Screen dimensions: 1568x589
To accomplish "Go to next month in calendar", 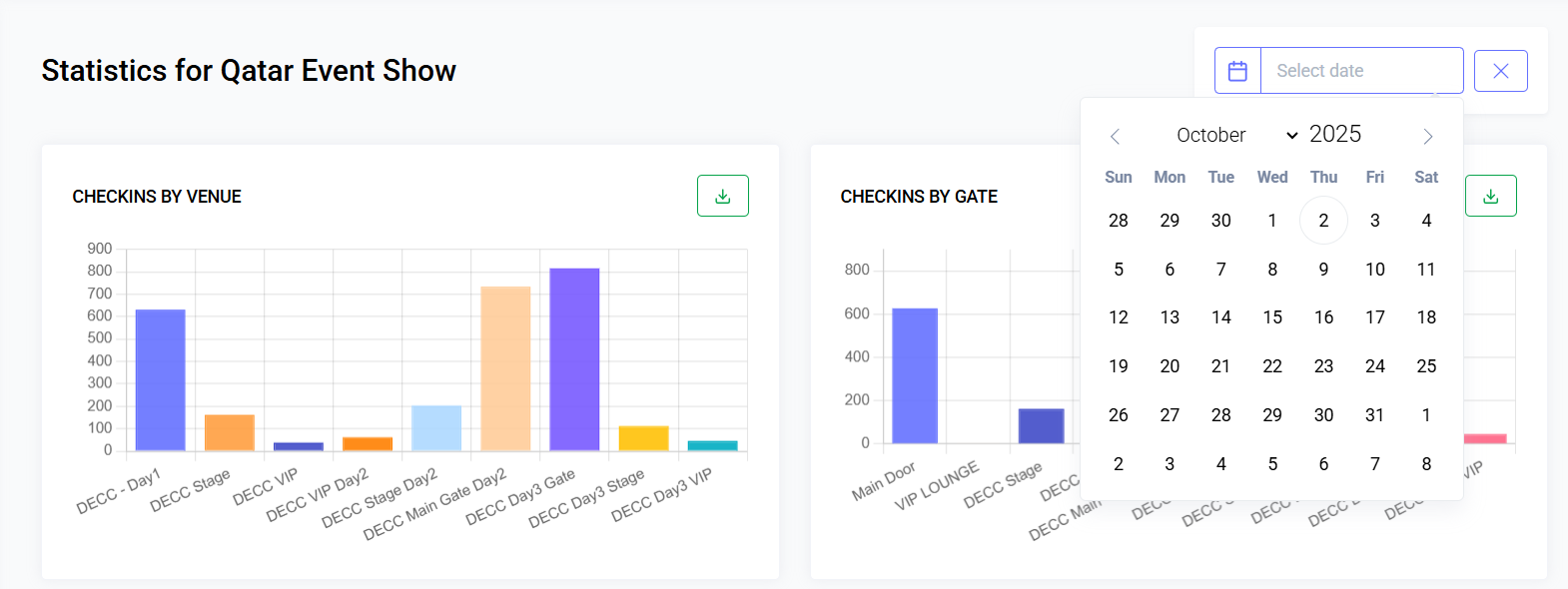I will (1427, 136).
